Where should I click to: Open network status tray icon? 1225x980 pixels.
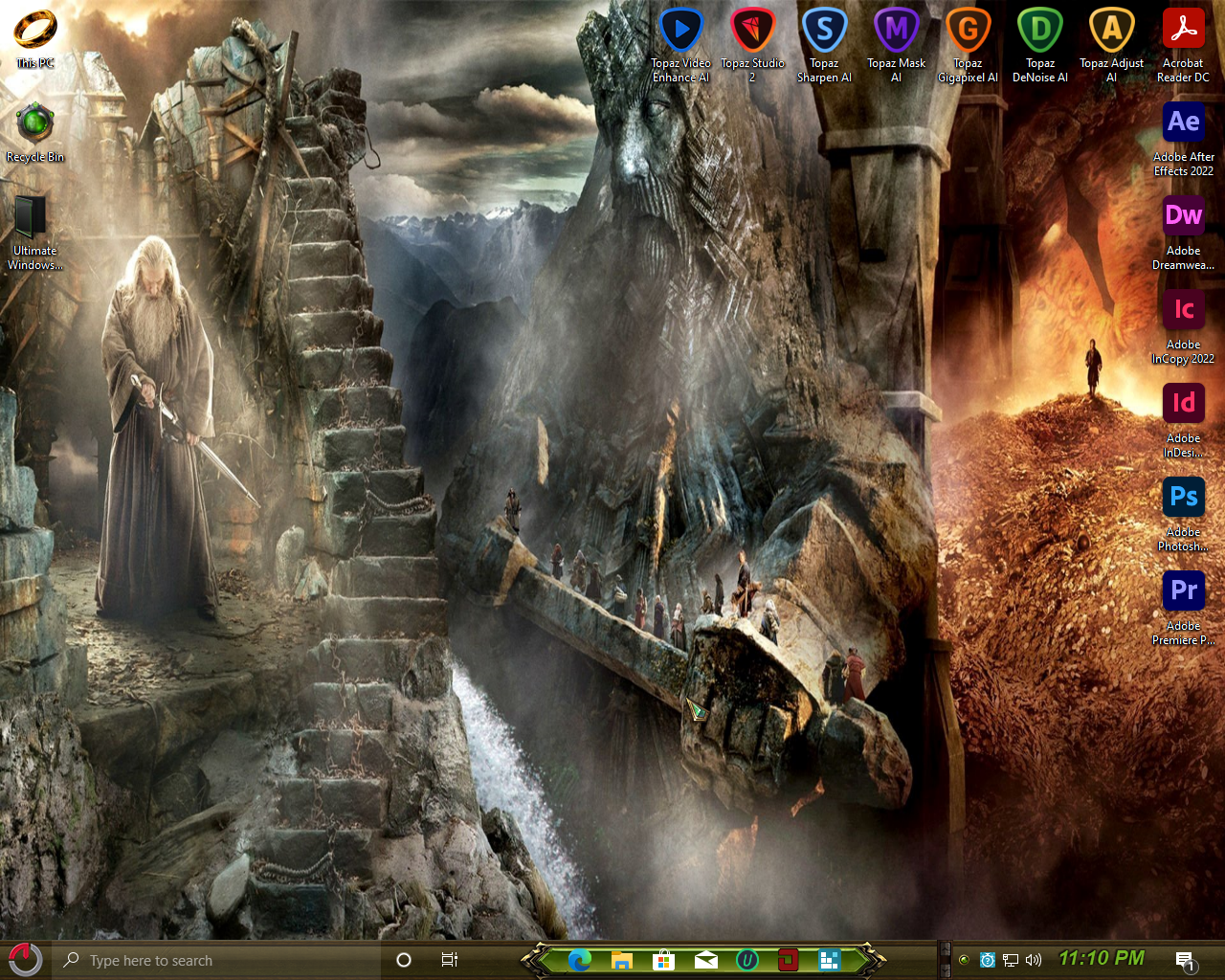coord(1011,960)
